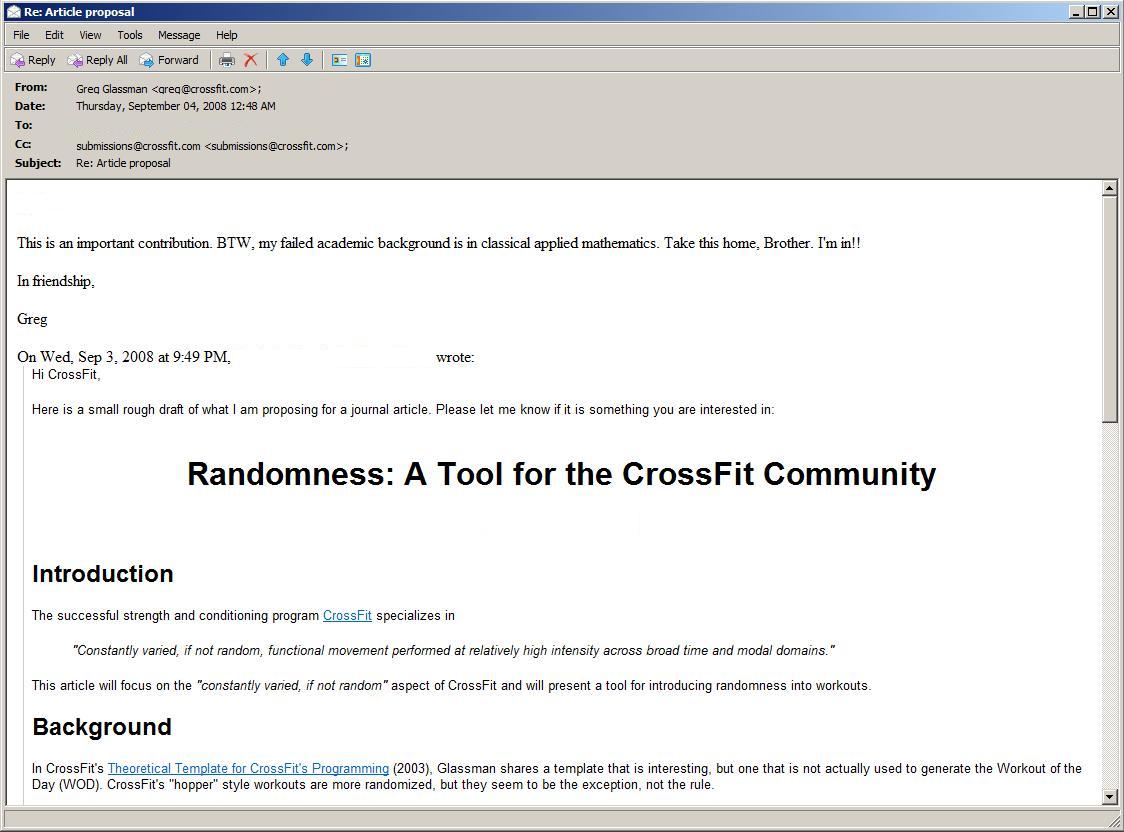Open the Calendar icon in the toolbar
The height and width of the screenshot is (832, 1124).
pos(363,60)
